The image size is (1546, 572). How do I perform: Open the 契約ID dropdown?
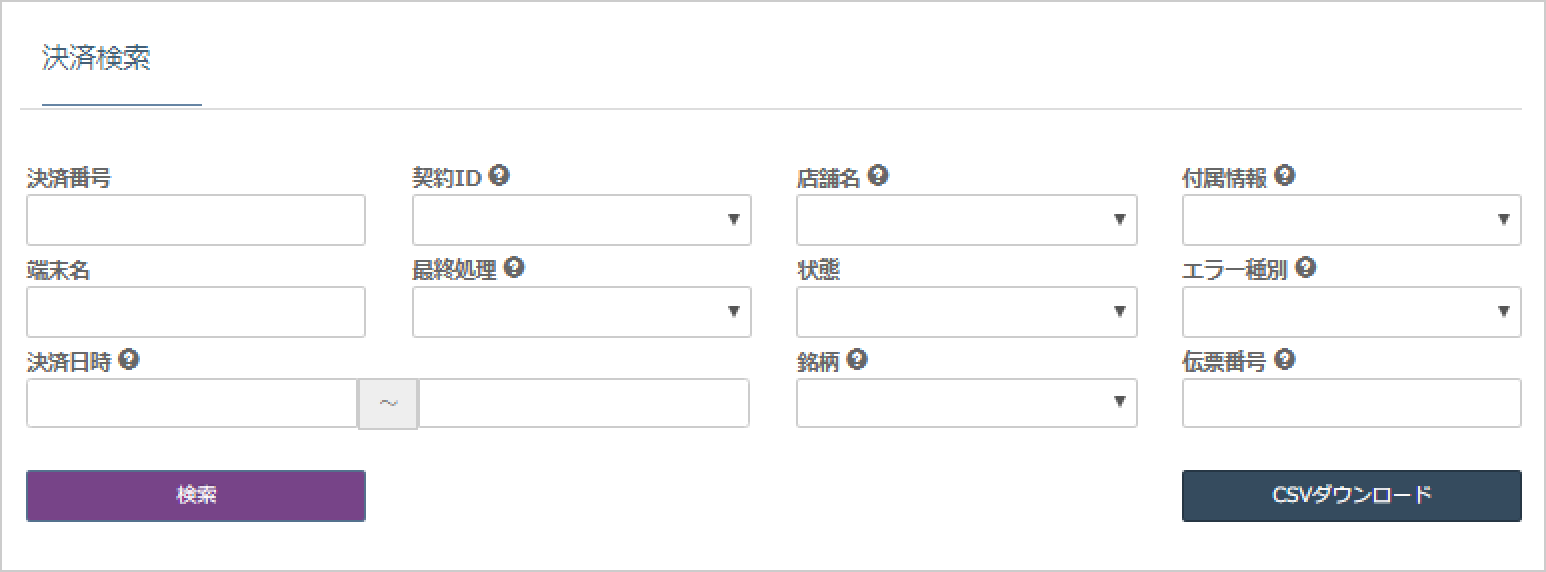click(x=581, y=220)
